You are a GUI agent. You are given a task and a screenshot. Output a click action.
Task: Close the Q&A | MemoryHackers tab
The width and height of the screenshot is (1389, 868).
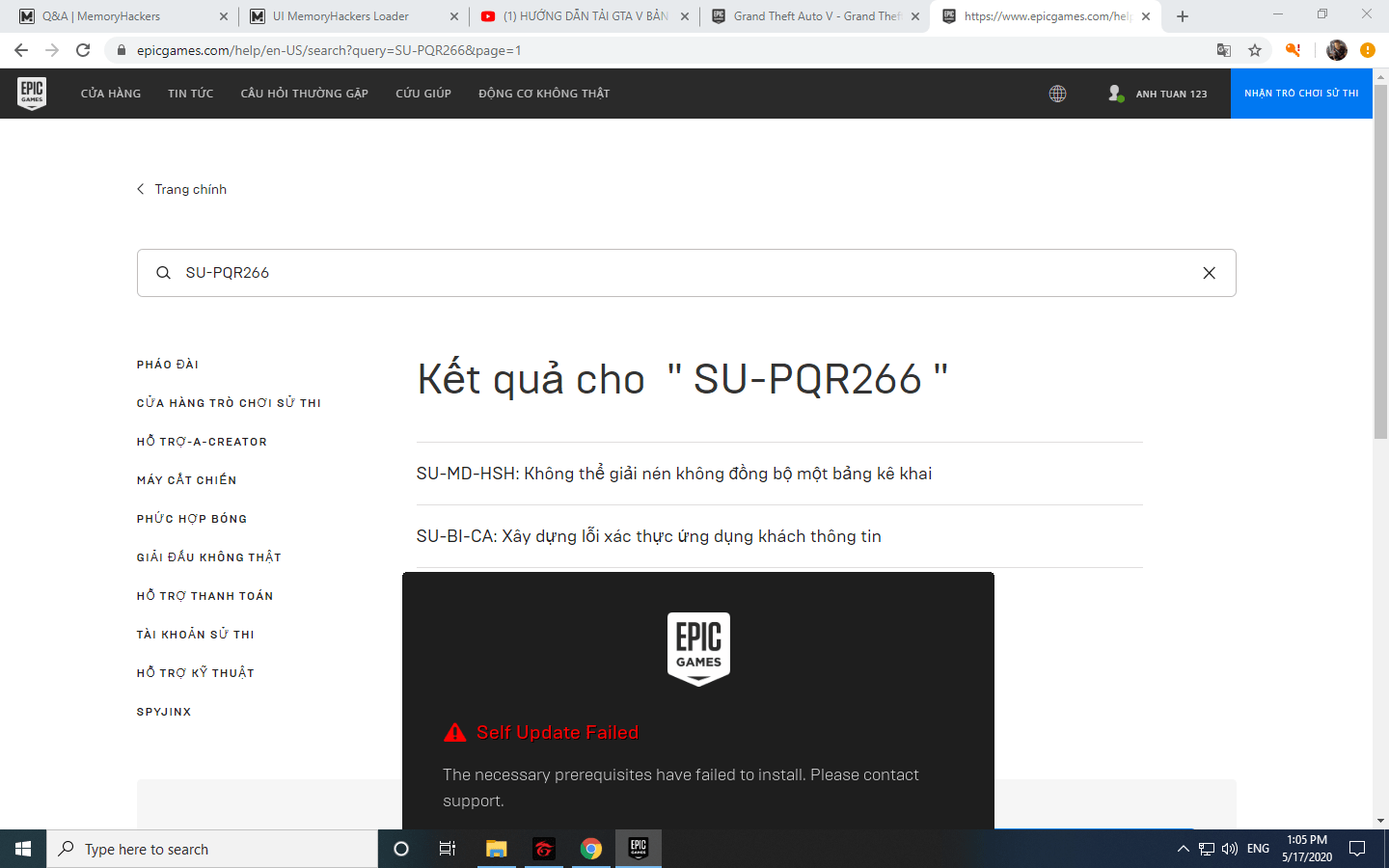point(223,16)
